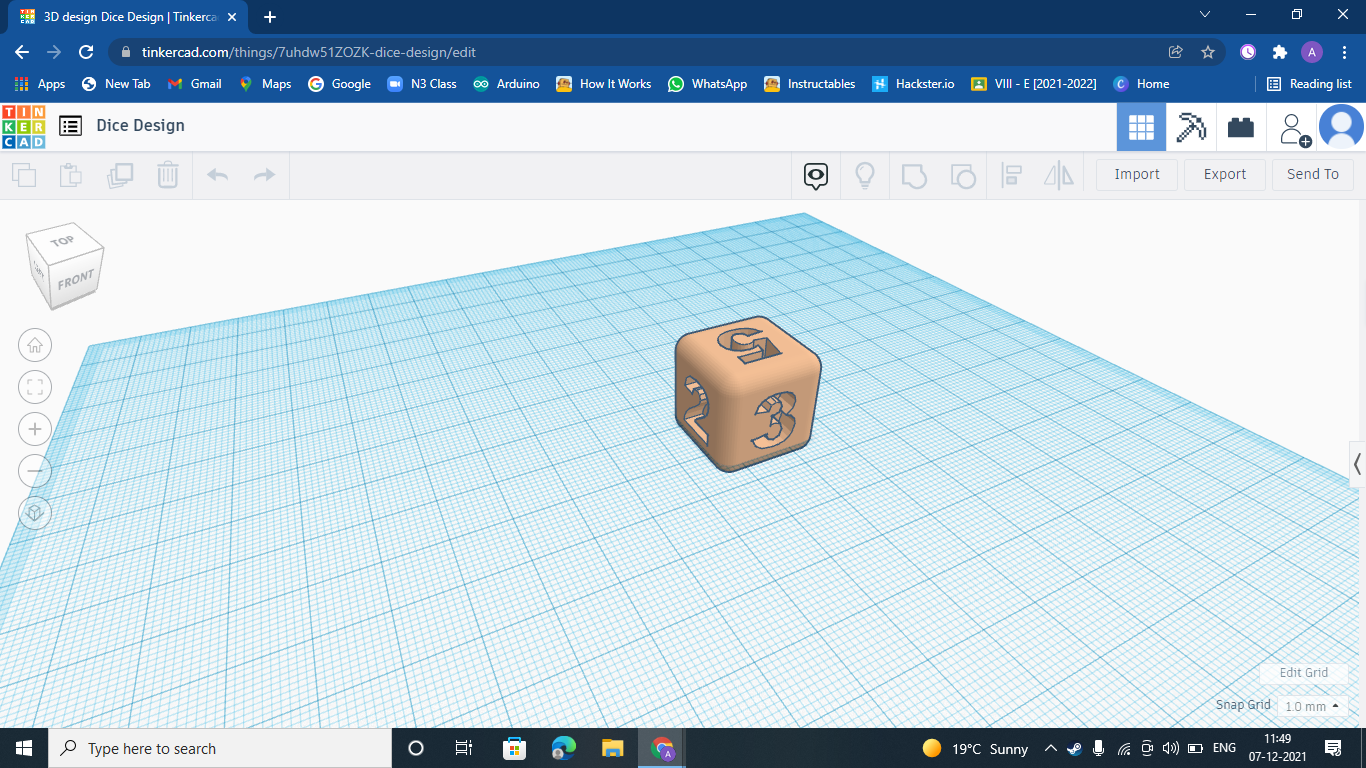Switch to 3D design grid view
The width and height of the screenshot is (1366, 768).
coord(1141,127)
